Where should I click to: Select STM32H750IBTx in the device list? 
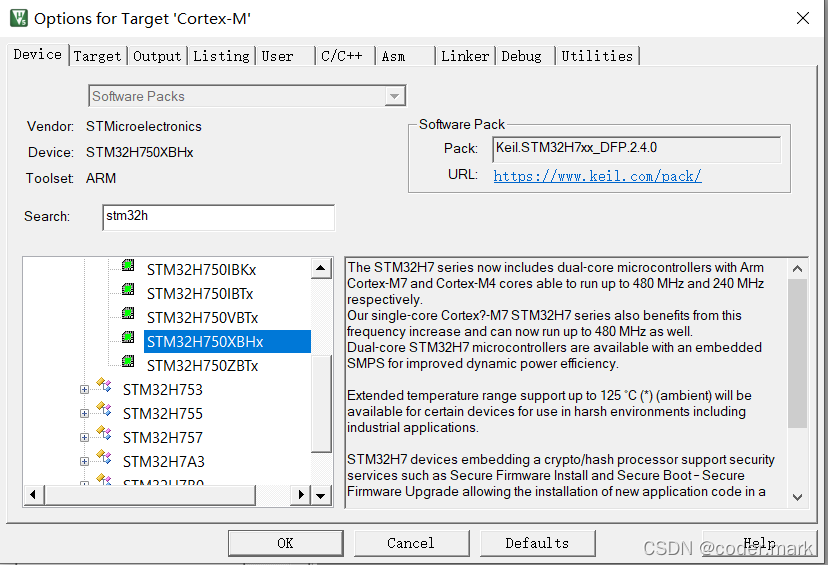200,294
